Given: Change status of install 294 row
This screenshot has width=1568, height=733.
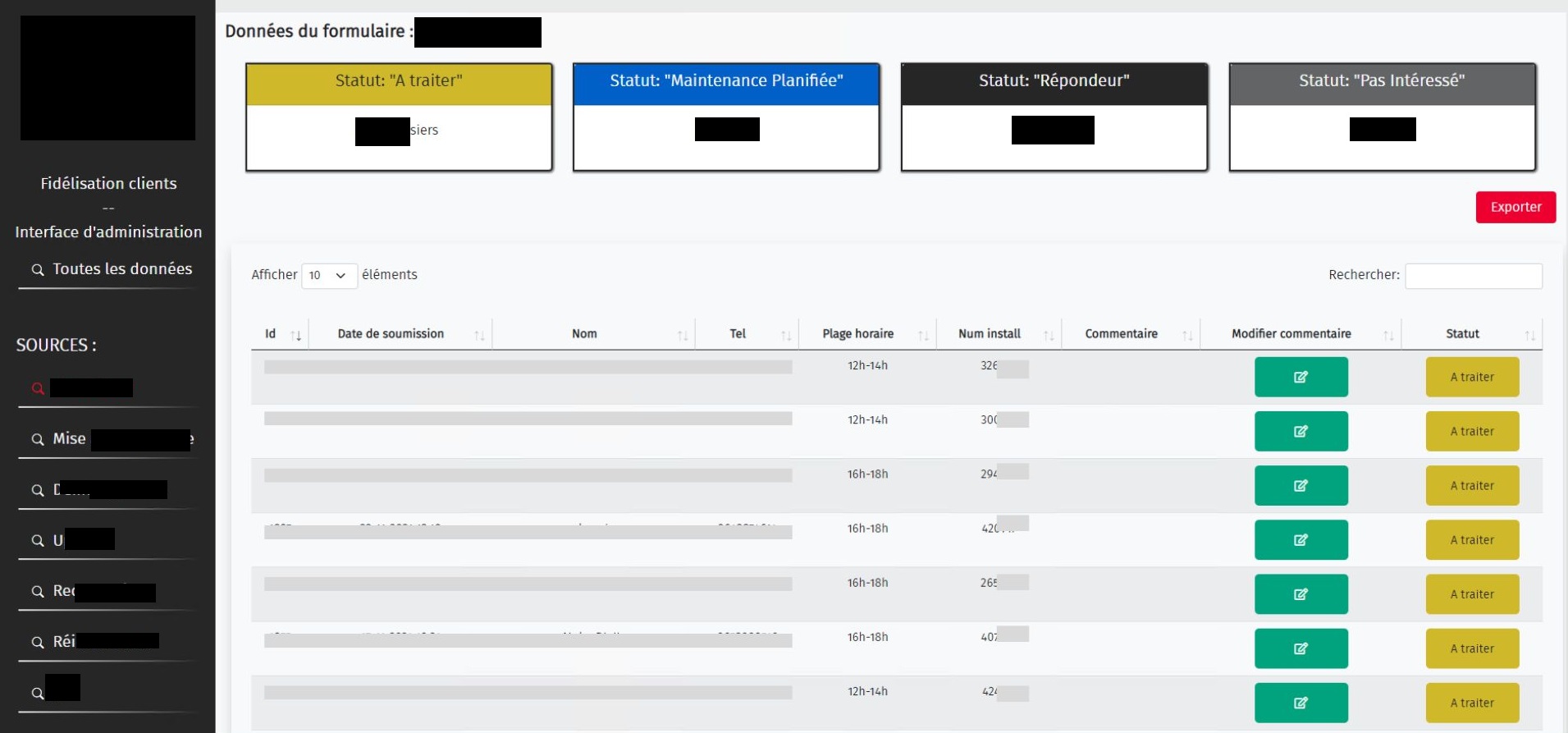Looking at the screenshot, I should (1472, 485).
